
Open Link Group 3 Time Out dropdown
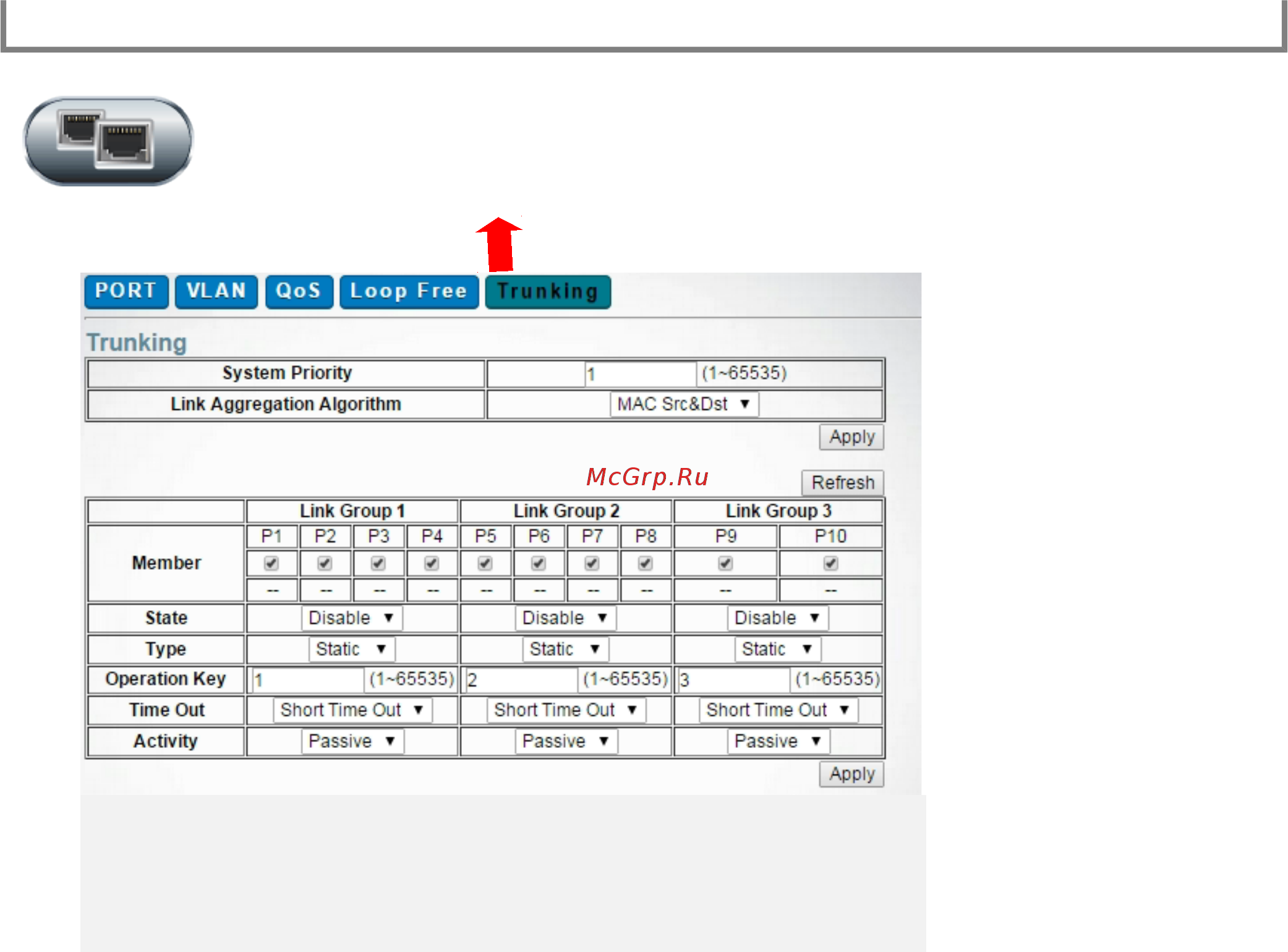tap(778, 710)
